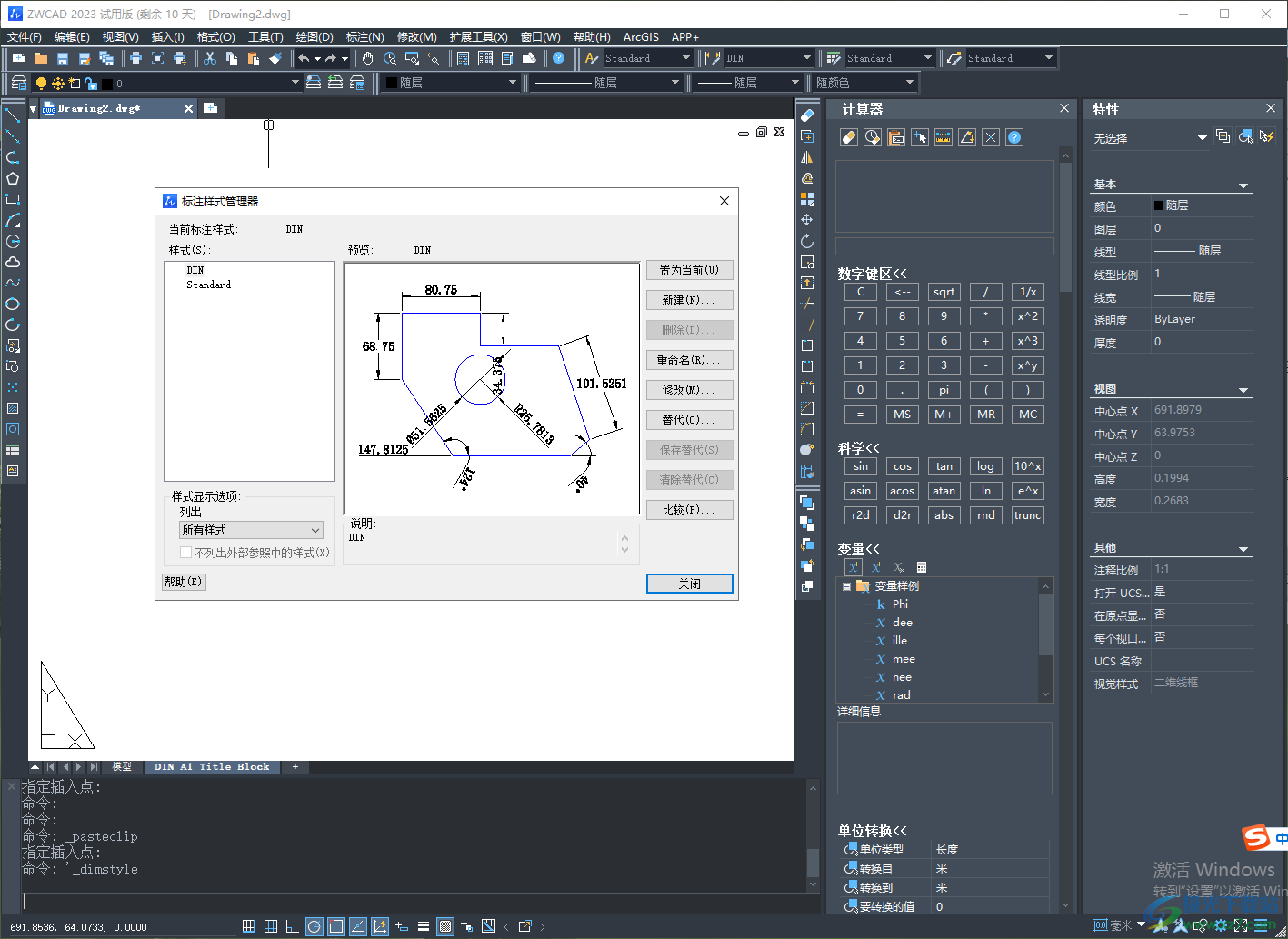This screenshot has height=939, width=1288.
Task: Click the Undo arrow icon
Action: pyautogui.click(x=304, y=58)
